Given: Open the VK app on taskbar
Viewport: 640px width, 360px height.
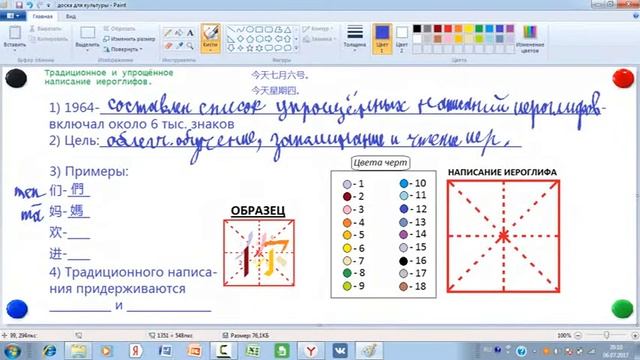Looking at the screenshot, I should point(340,351).
